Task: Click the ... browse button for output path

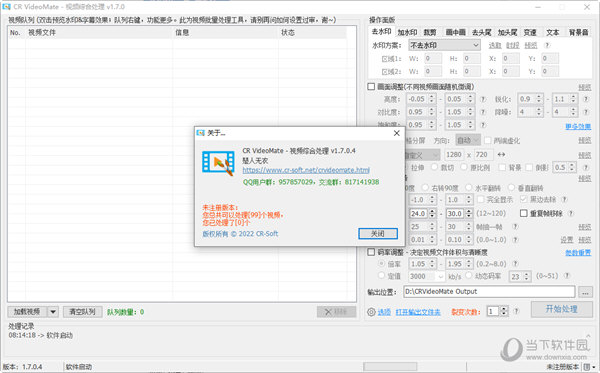Action: (x=585, y=292)
